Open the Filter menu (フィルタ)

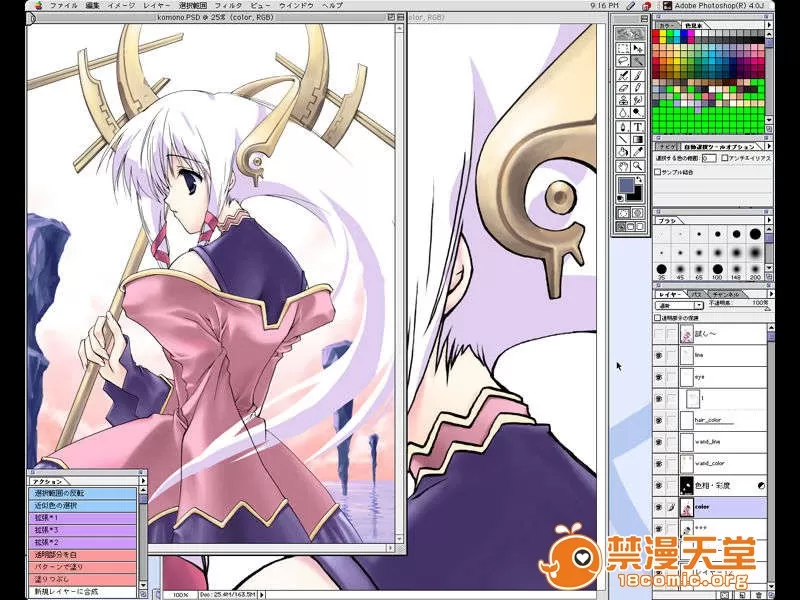228,6
